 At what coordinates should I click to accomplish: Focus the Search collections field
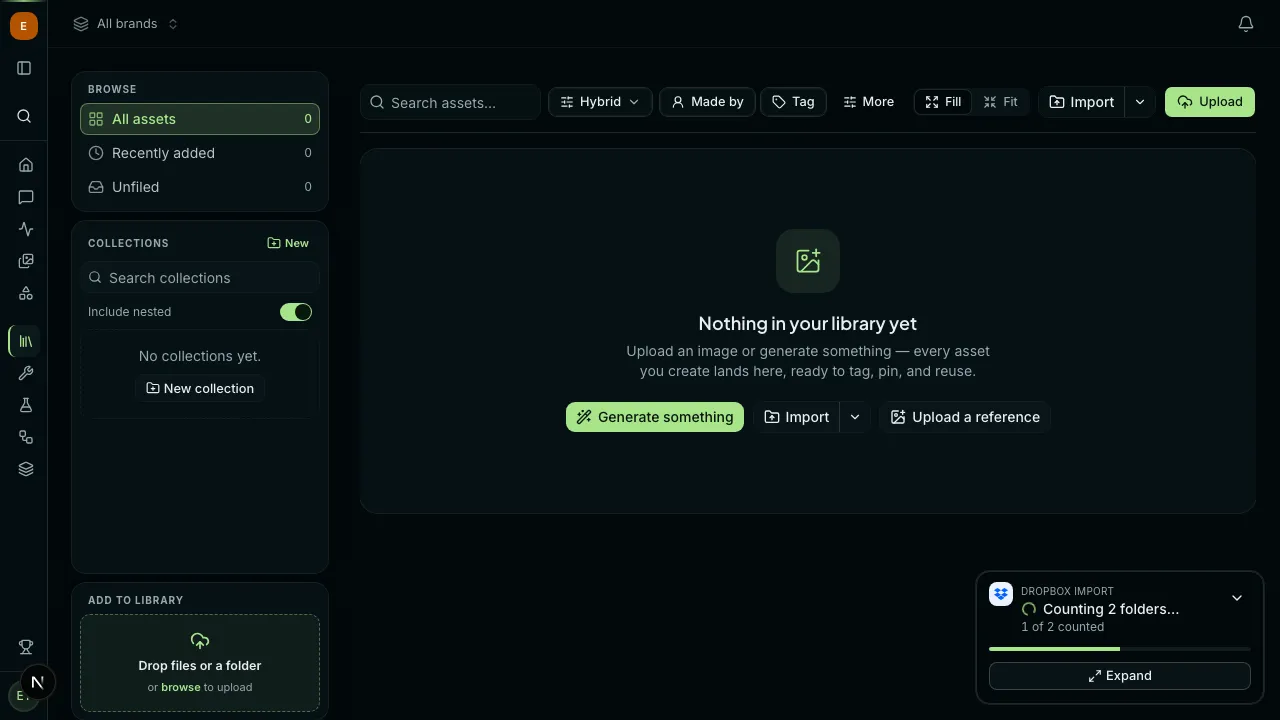point(200,278)
